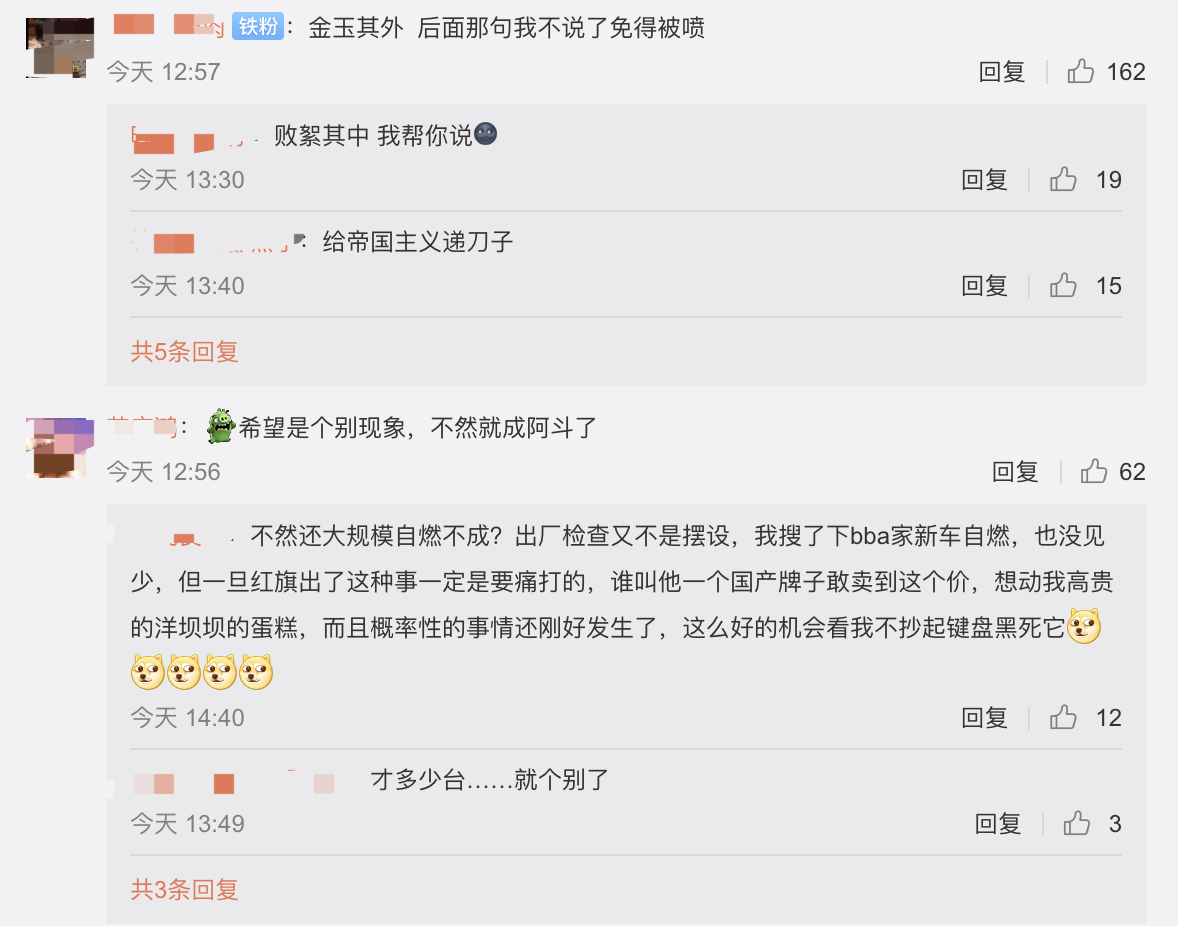Screen dimensions: 1178x926
Task: Reply to the 12:57 comment
Action: tap(1002, 71)
